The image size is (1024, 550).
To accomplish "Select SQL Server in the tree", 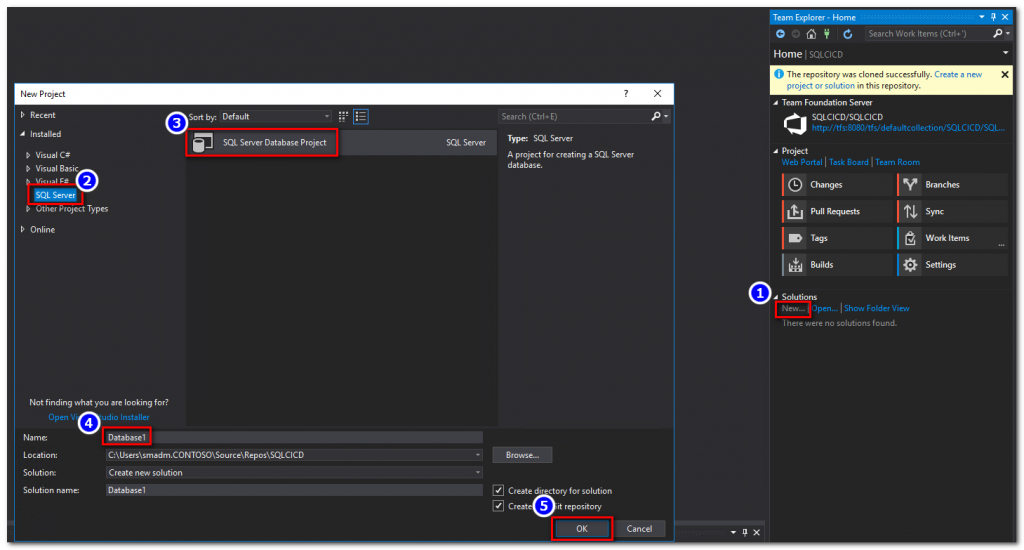I will coord(56,195).
